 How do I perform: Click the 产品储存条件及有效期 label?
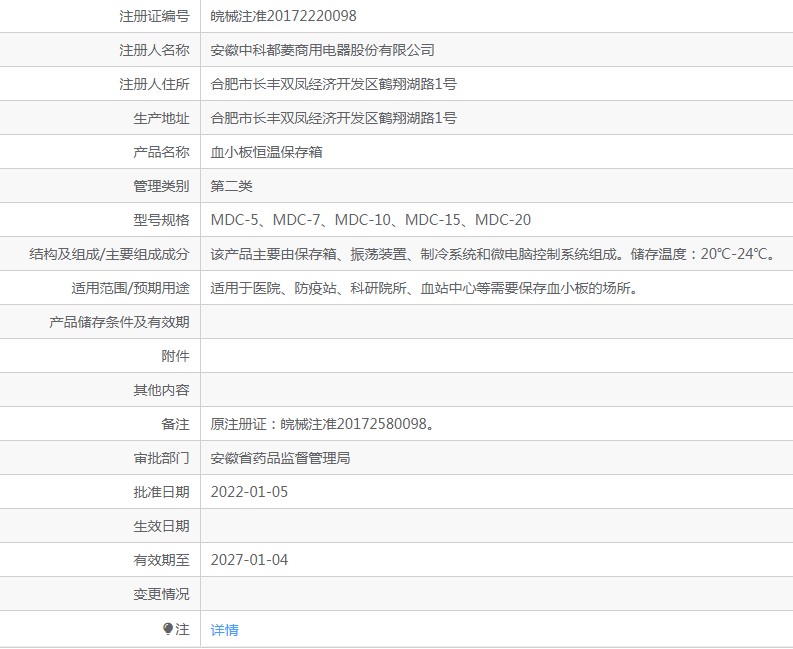(x=119, y=322)
